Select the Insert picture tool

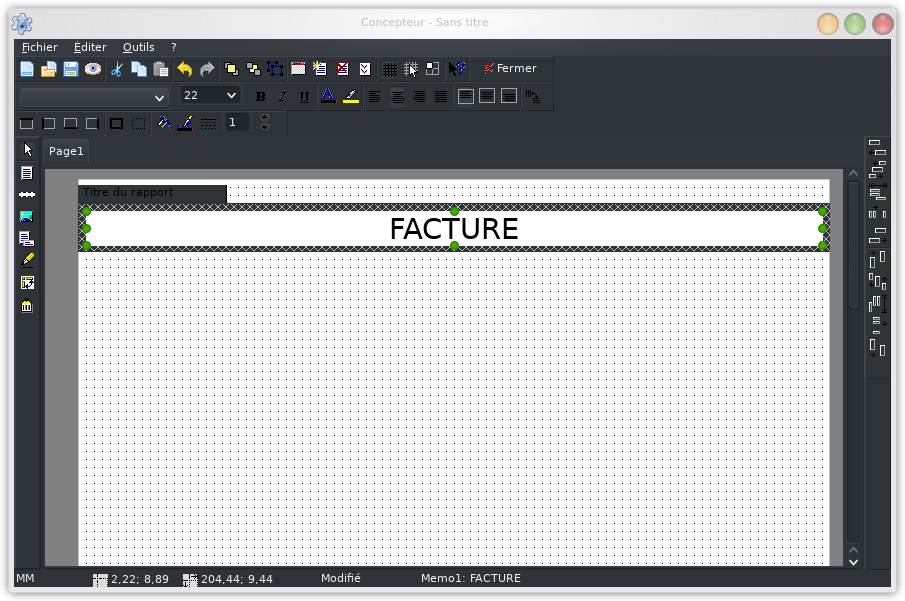pos(27,216)
